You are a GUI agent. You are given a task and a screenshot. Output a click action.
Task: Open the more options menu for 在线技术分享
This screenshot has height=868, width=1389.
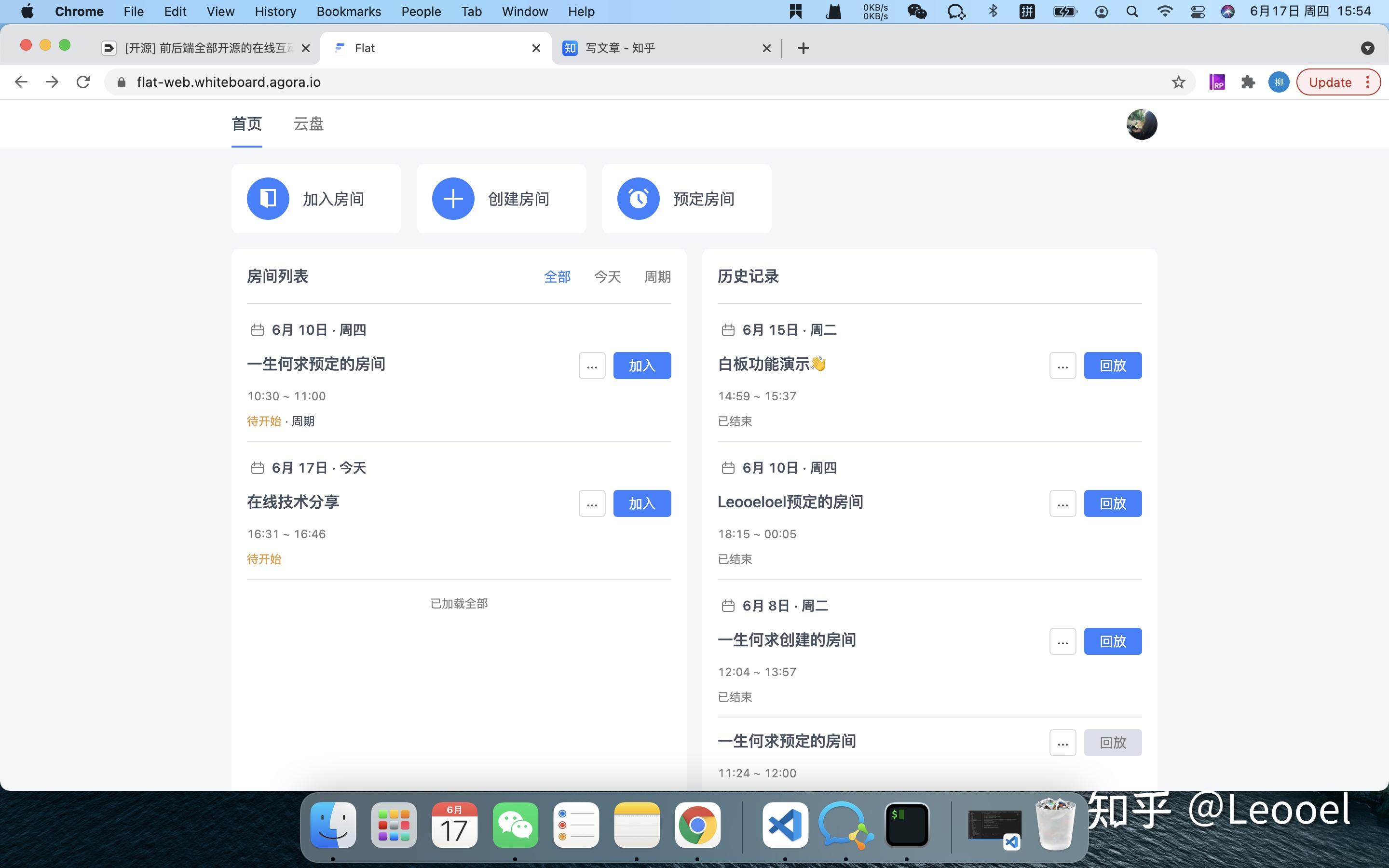pos(592,503)
